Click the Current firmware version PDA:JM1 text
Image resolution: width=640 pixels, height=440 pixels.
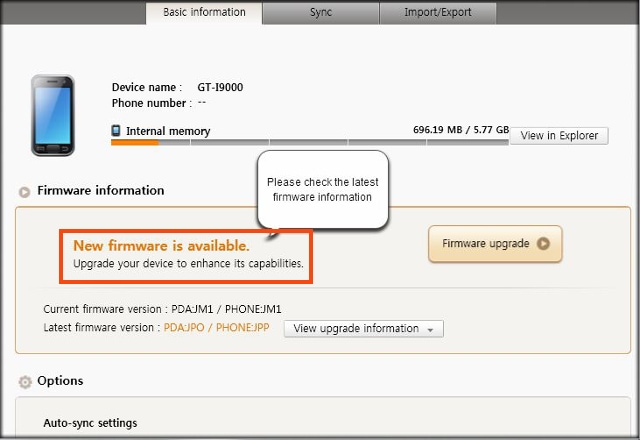click(x=162, y=309)
